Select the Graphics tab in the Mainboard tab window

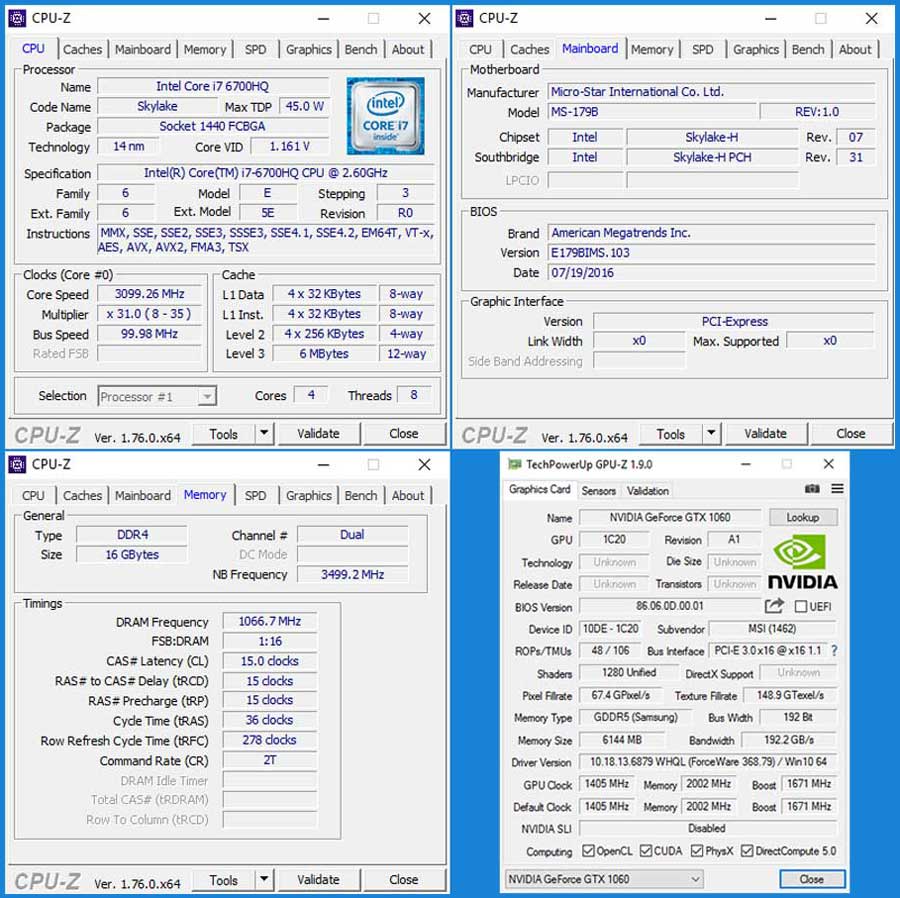click(756, 49)
